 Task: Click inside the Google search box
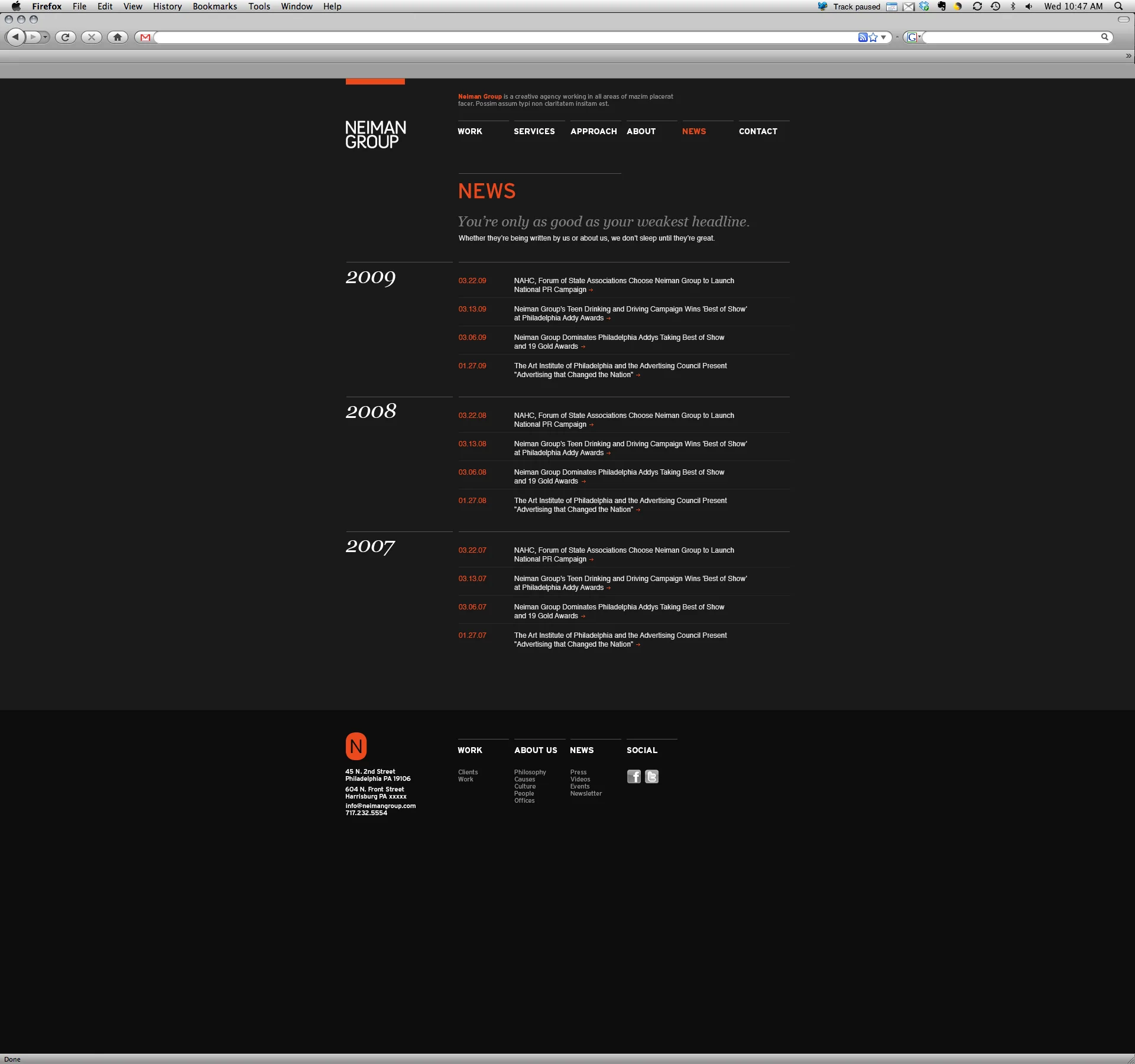point(1011,37)
